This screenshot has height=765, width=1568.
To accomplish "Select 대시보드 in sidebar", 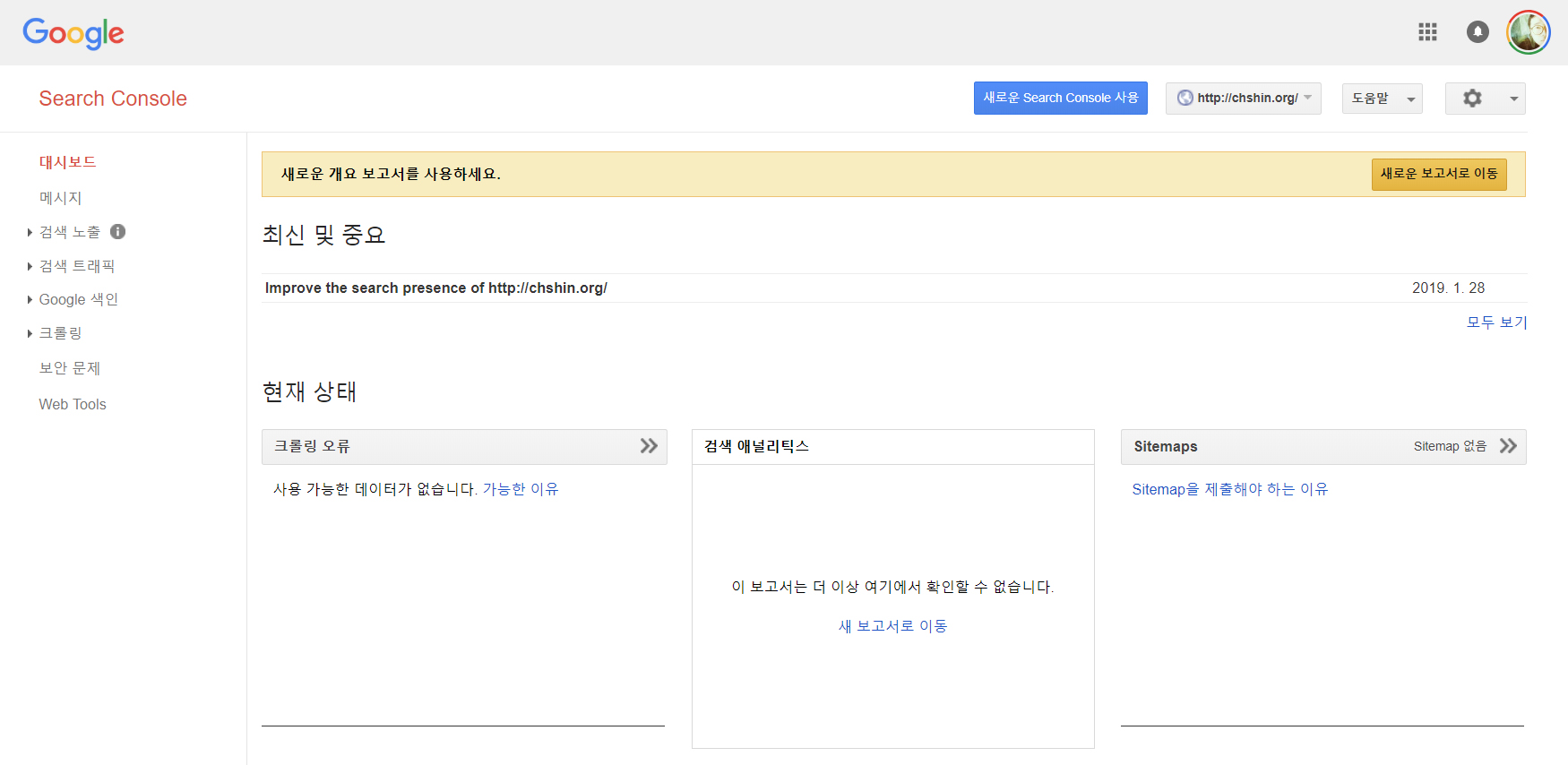I will (x=67, y=162).
